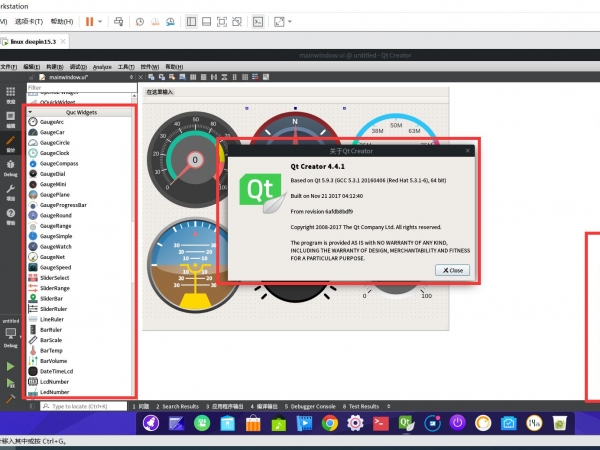Open the Debugger Console pane

pos(311,407)
